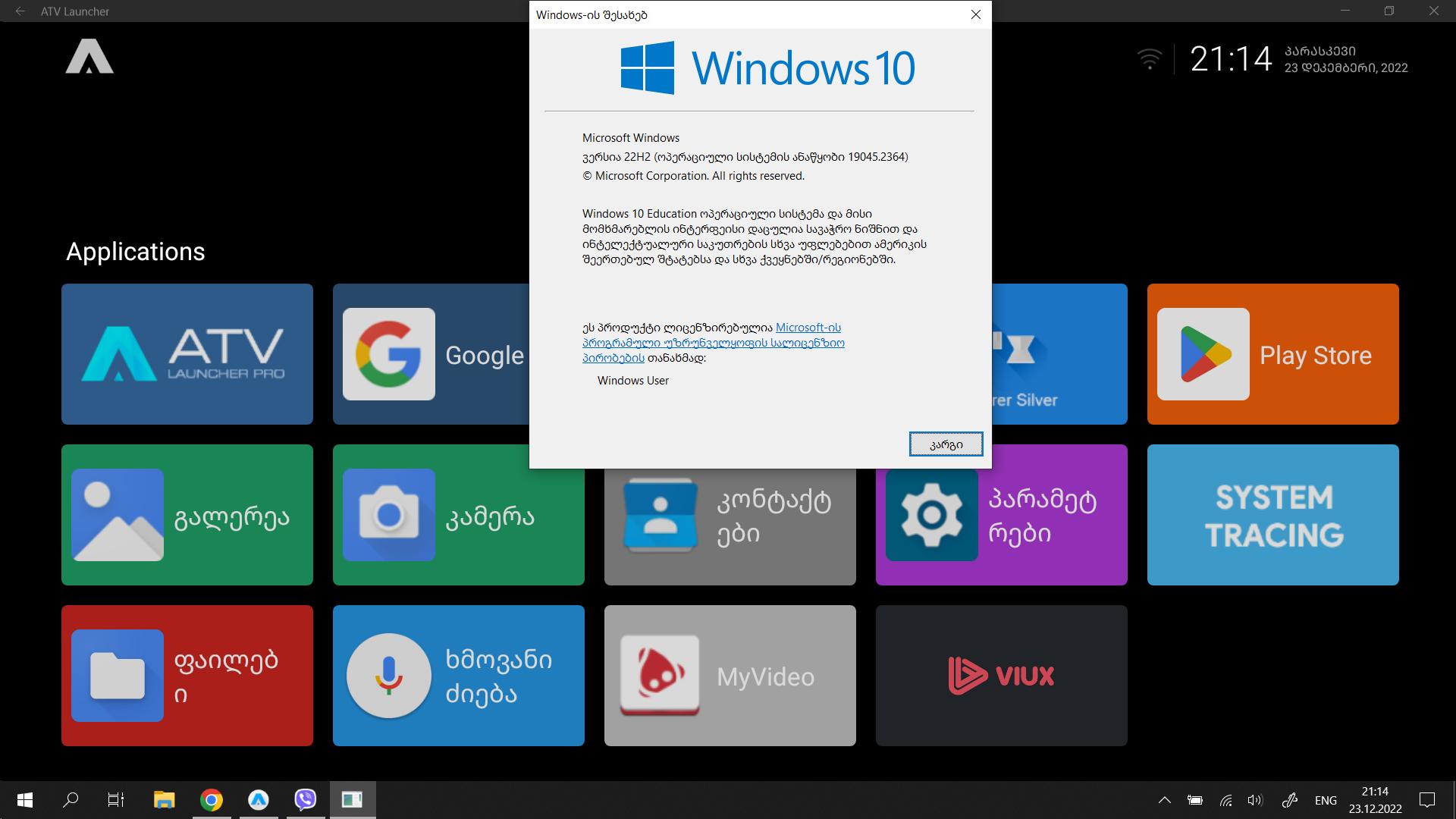Switch input language from ENG
1456x819 pixels.
point(1325,800)
